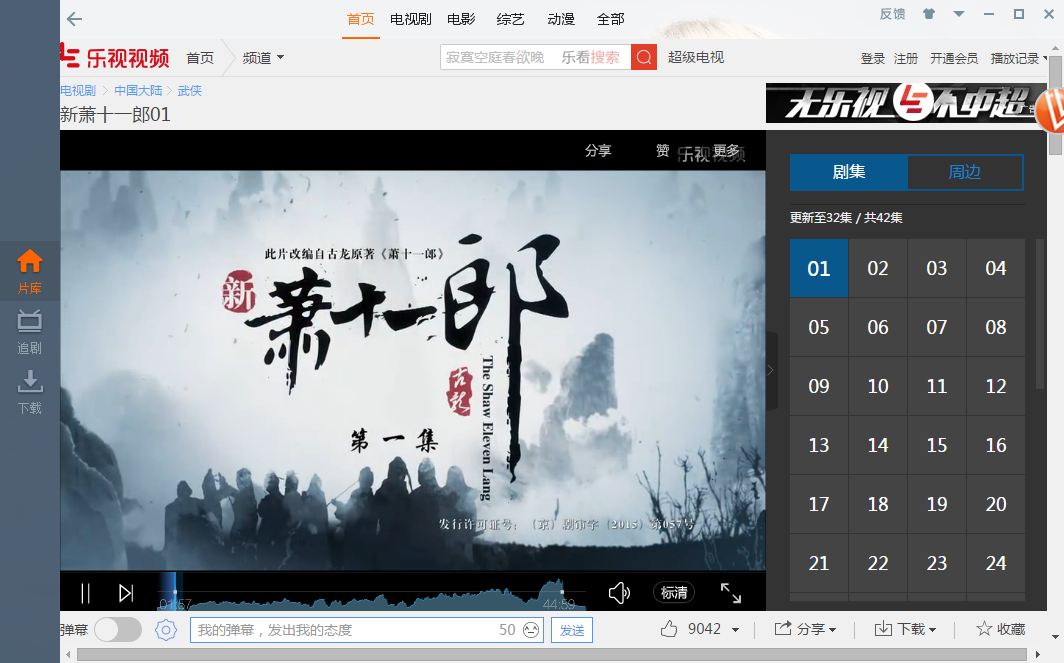Open the title bar dropdown menu triangle
1064x663 pixels.
959,14
